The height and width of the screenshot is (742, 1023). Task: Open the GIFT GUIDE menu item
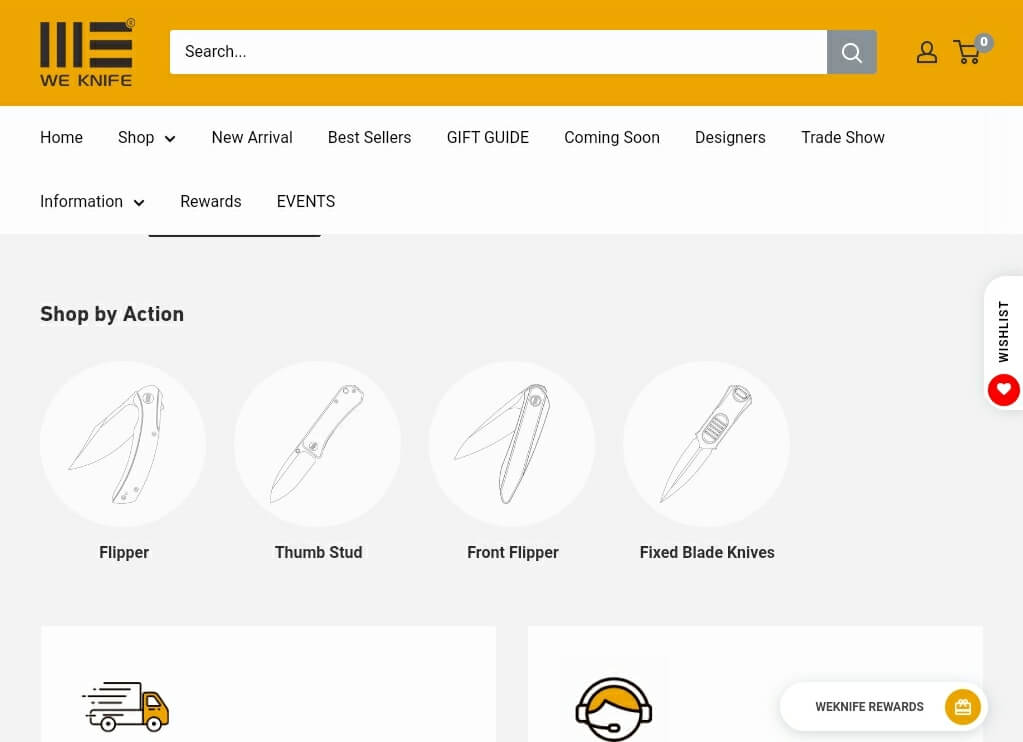[487, 138]
